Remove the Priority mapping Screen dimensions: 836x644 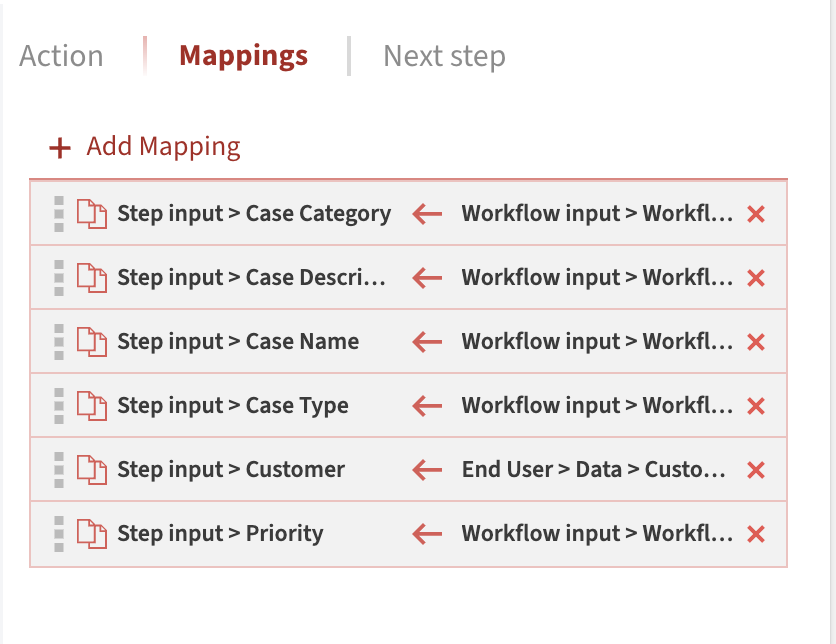click(x=757, y=533)
